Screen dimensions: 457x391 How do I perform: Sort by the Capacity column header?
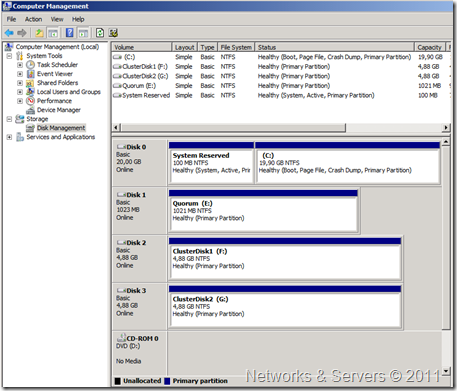(x=429, y=47)
